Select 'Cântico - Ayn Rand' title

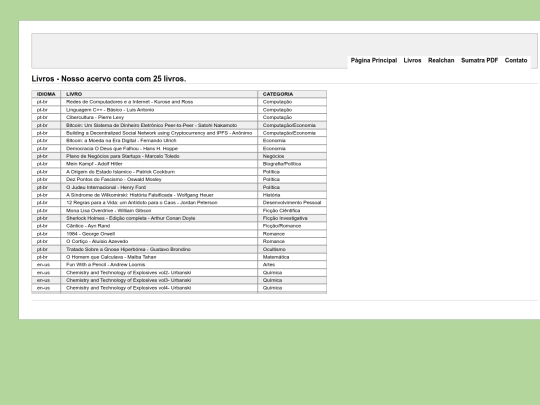click(88, 226)
